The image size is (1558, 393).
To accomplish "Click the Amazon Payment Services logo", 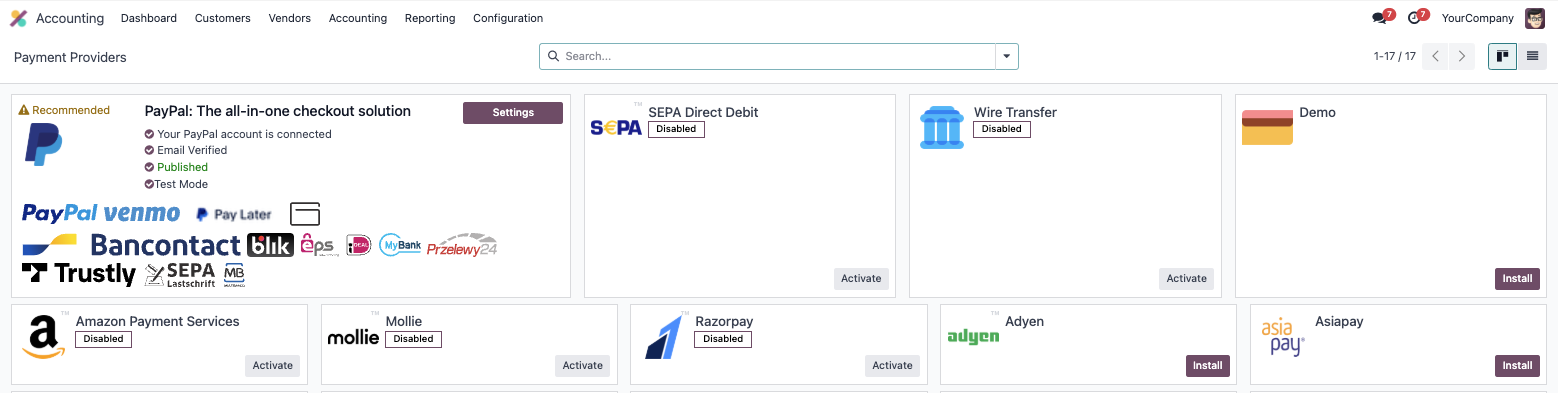I will click(44, 337).
